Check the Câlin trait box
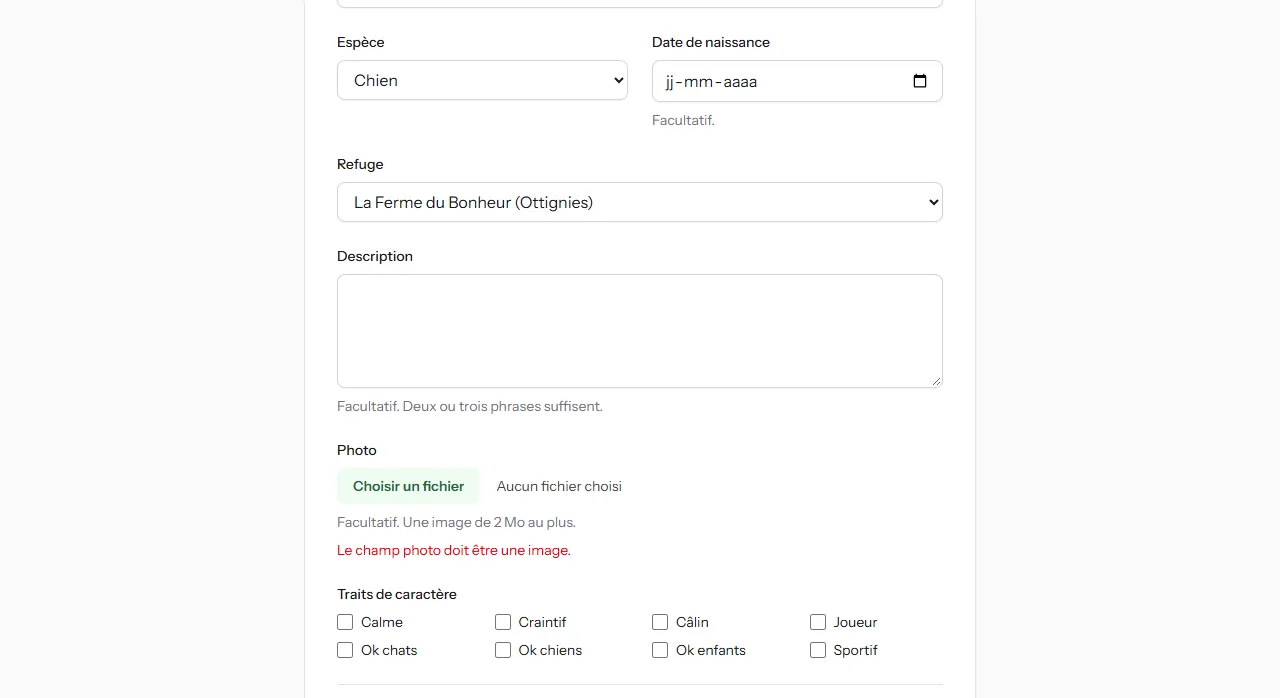The width and height of the screenshot is (1280, 698). pos(660,622)
